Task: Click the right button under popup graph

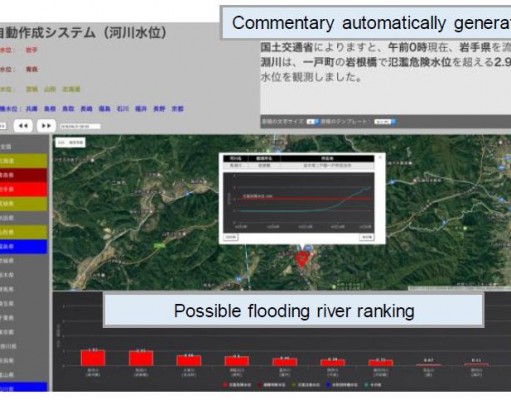Action: click(367, 237)
